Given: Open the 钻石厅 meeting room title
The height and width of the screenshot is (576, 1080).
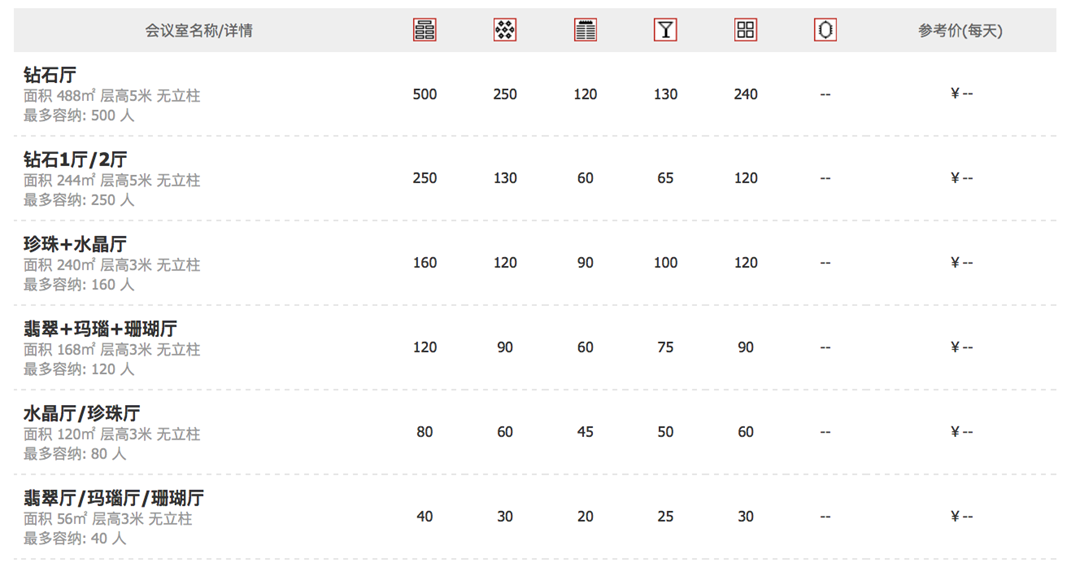Looking at the screenshot, I should click(x=50, y=74).
